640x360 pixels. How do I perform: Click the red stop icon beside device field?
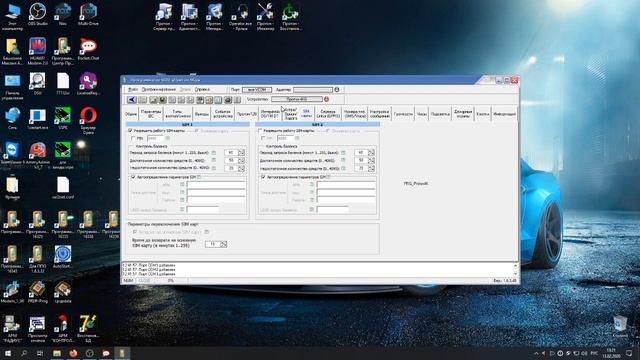tap(327, 99)
